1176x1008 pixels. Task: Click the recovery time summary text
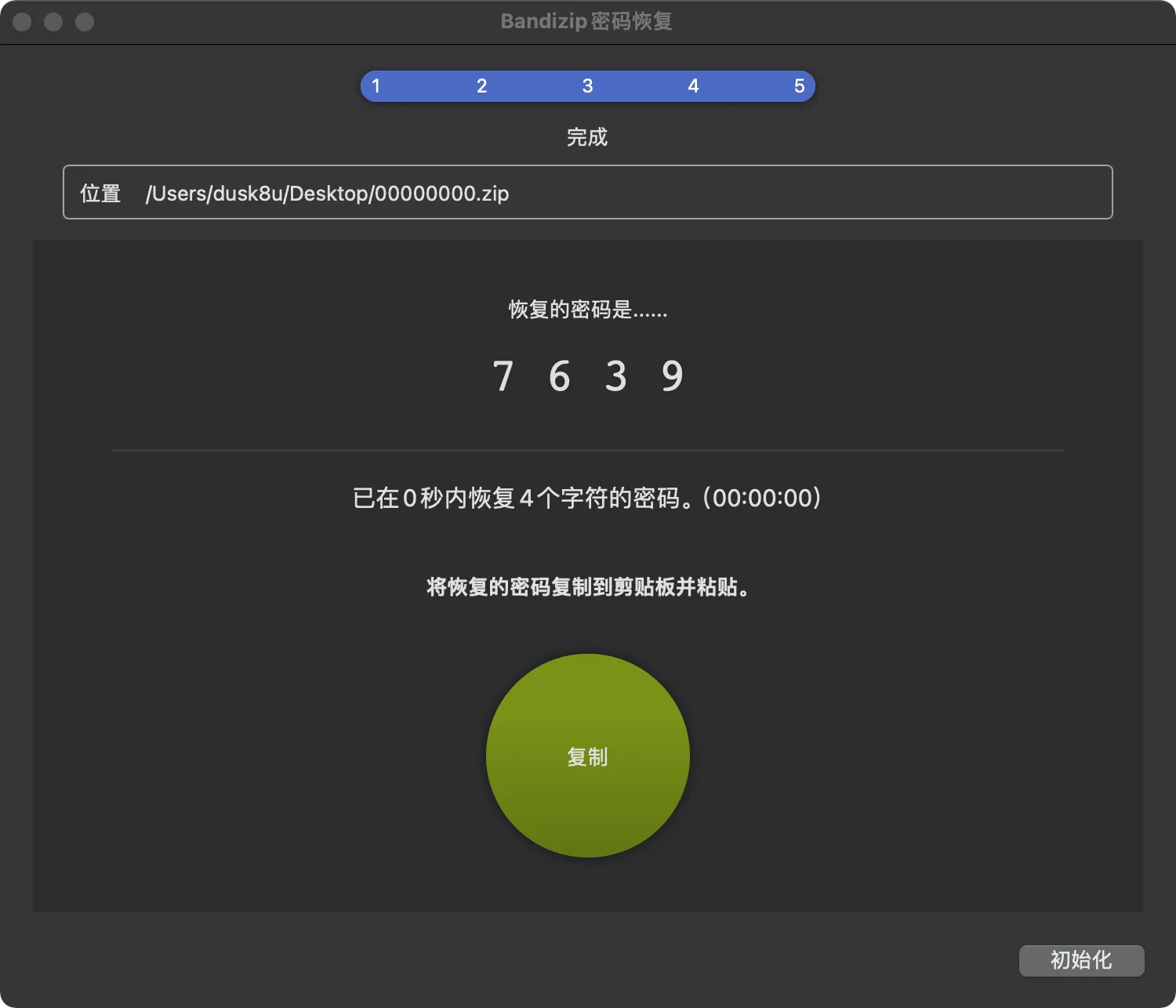(x=587, y=498)
